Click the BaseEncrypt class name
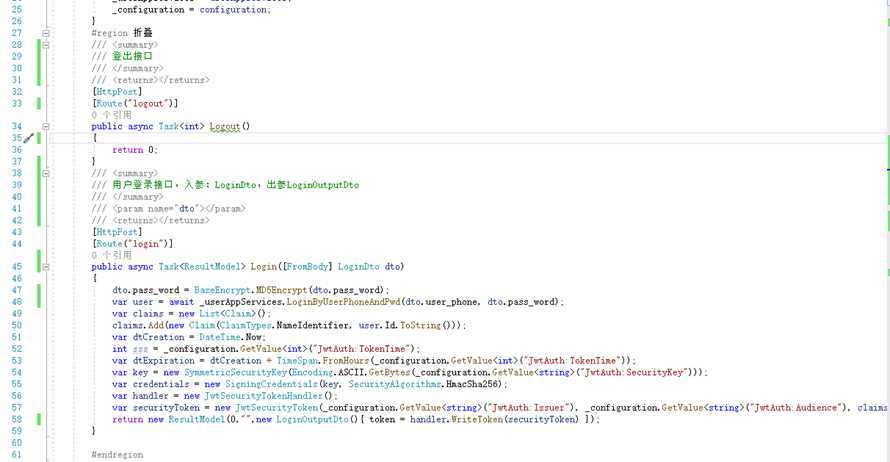Image resolution: width=890 pixels, height=462 pixels. click(x=222, y=290)
